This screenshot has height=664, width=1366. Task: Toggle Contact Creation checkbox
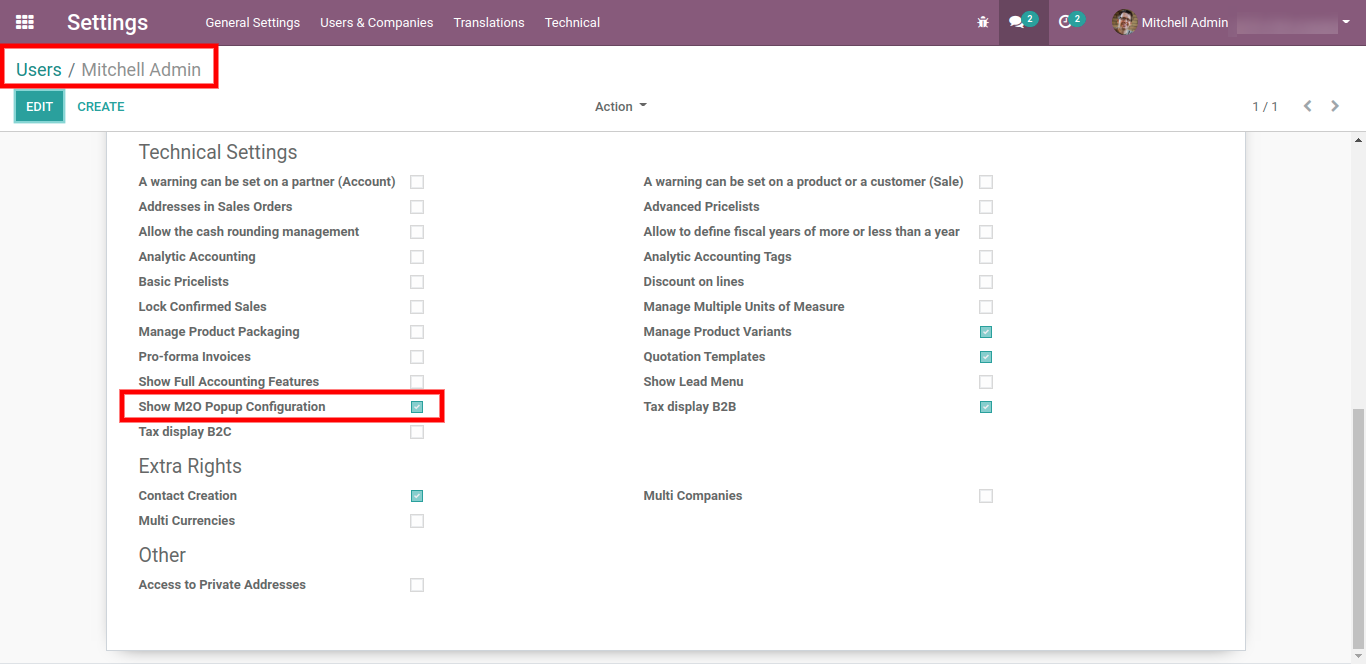point(417,496)
